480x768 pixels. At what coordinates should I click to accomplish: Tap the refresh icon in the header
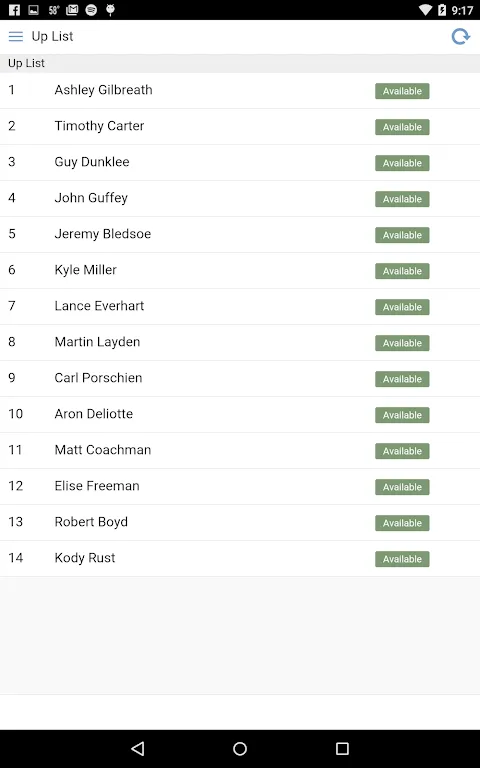(x=460, y=37)
